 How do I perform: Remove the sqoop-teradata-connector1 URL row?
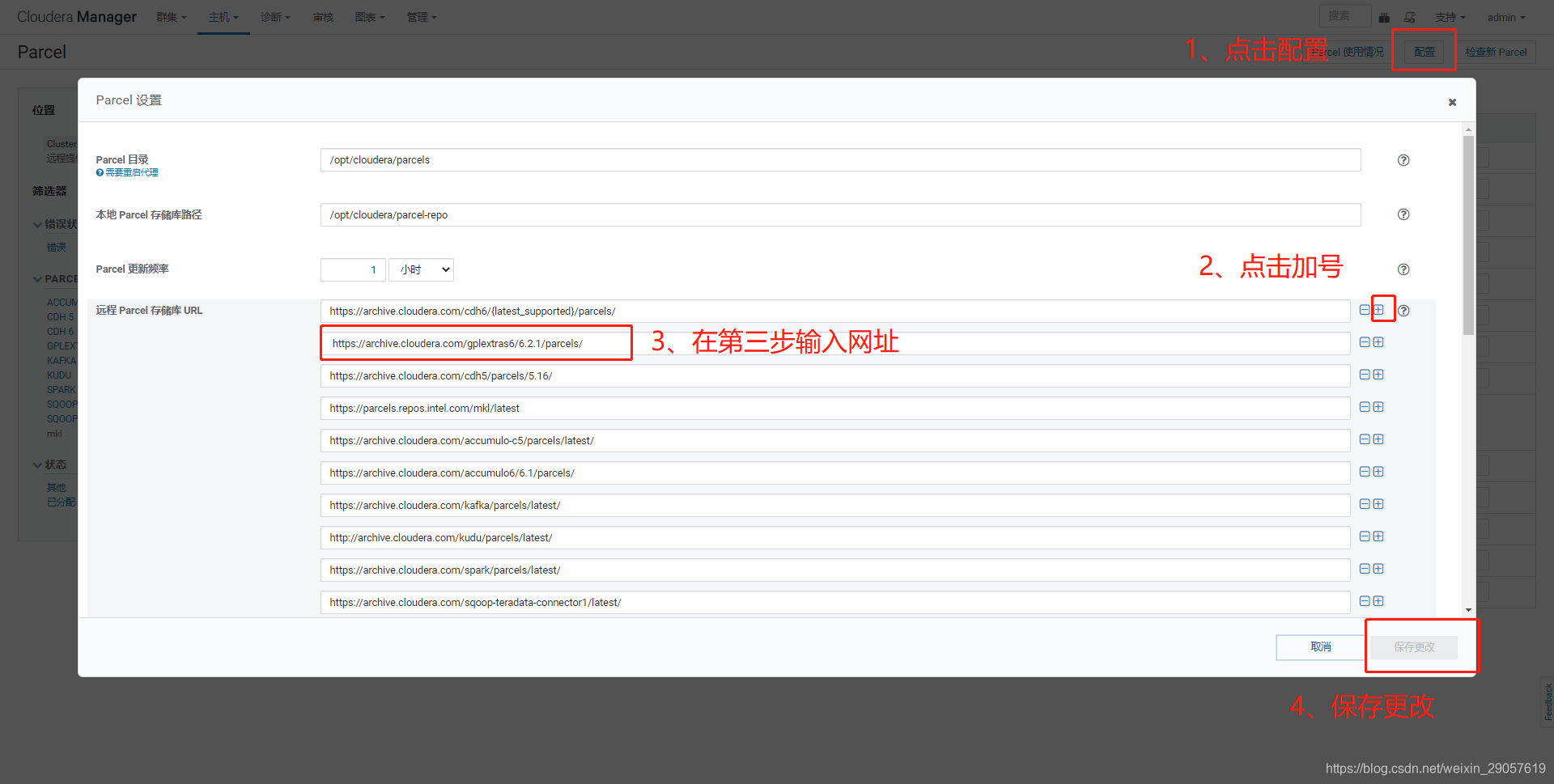pos(1365,601)
